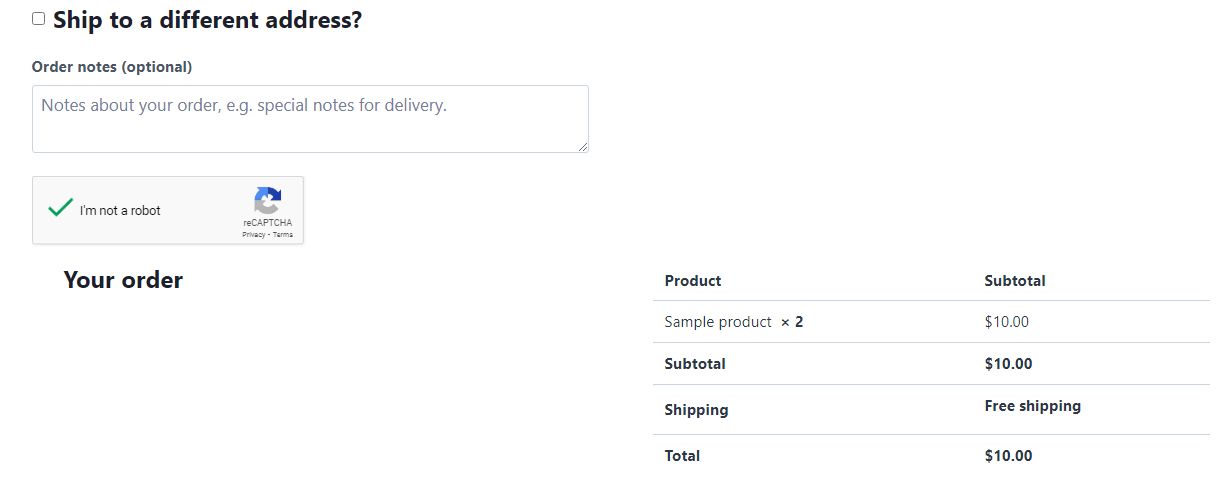This screenshot has width=1225, height=491.
Task: Click the × 2 quantity indicator
Action: coord(792,322)
